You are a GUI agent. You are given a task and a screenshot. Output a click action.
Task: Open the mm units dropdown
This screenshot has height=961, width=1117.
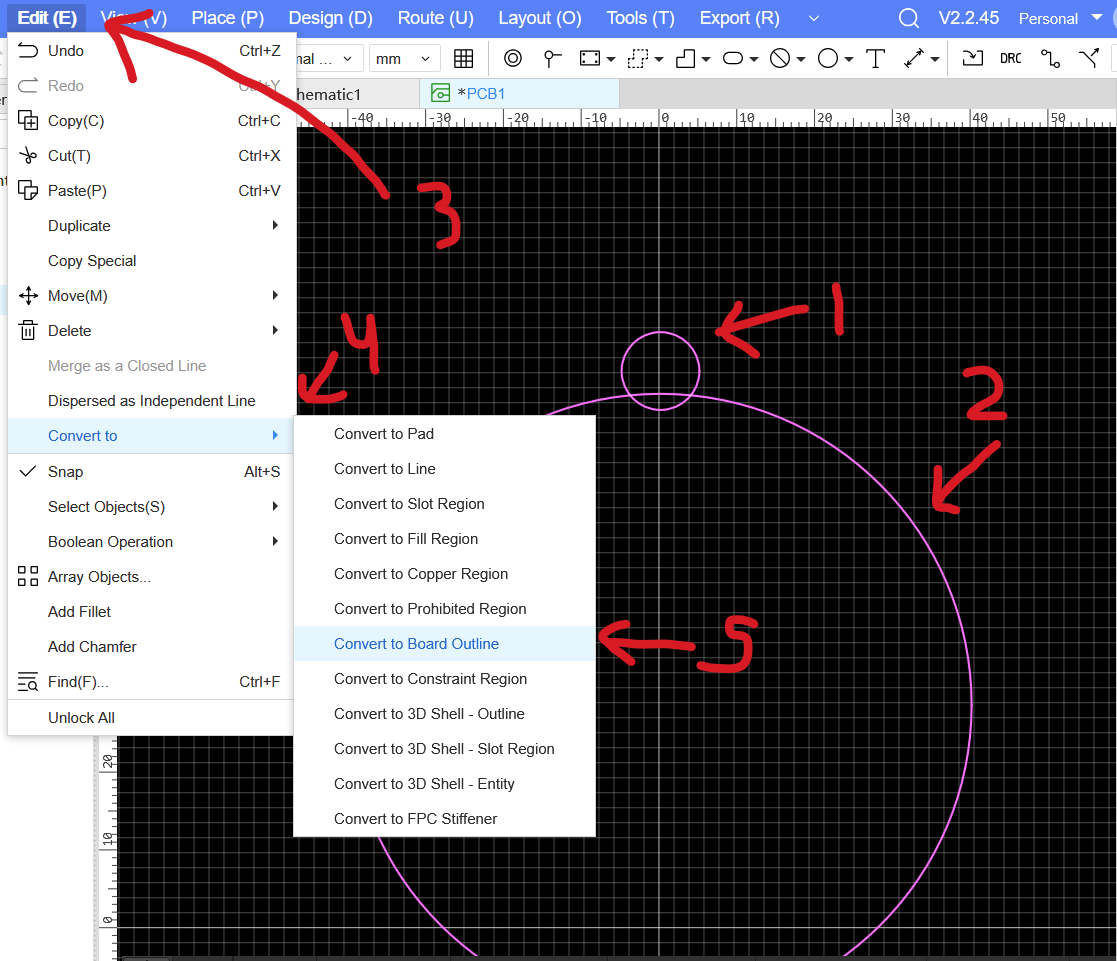click(x=404, y=59)
